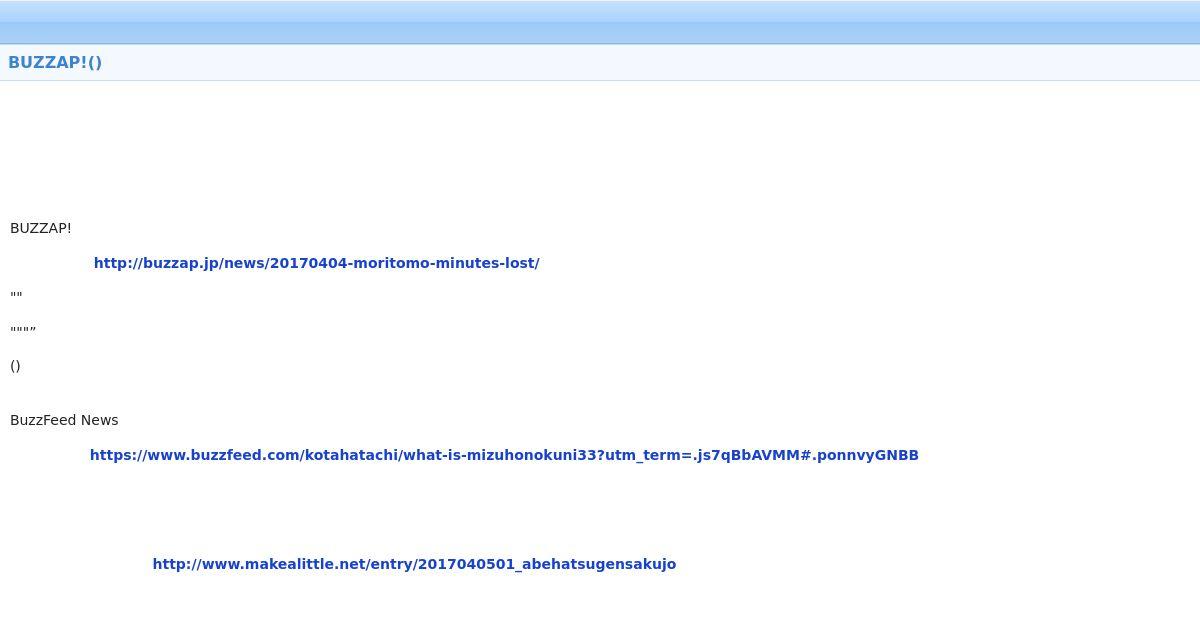Click the BUZZAP!() page title

click(x=55, y=62)
